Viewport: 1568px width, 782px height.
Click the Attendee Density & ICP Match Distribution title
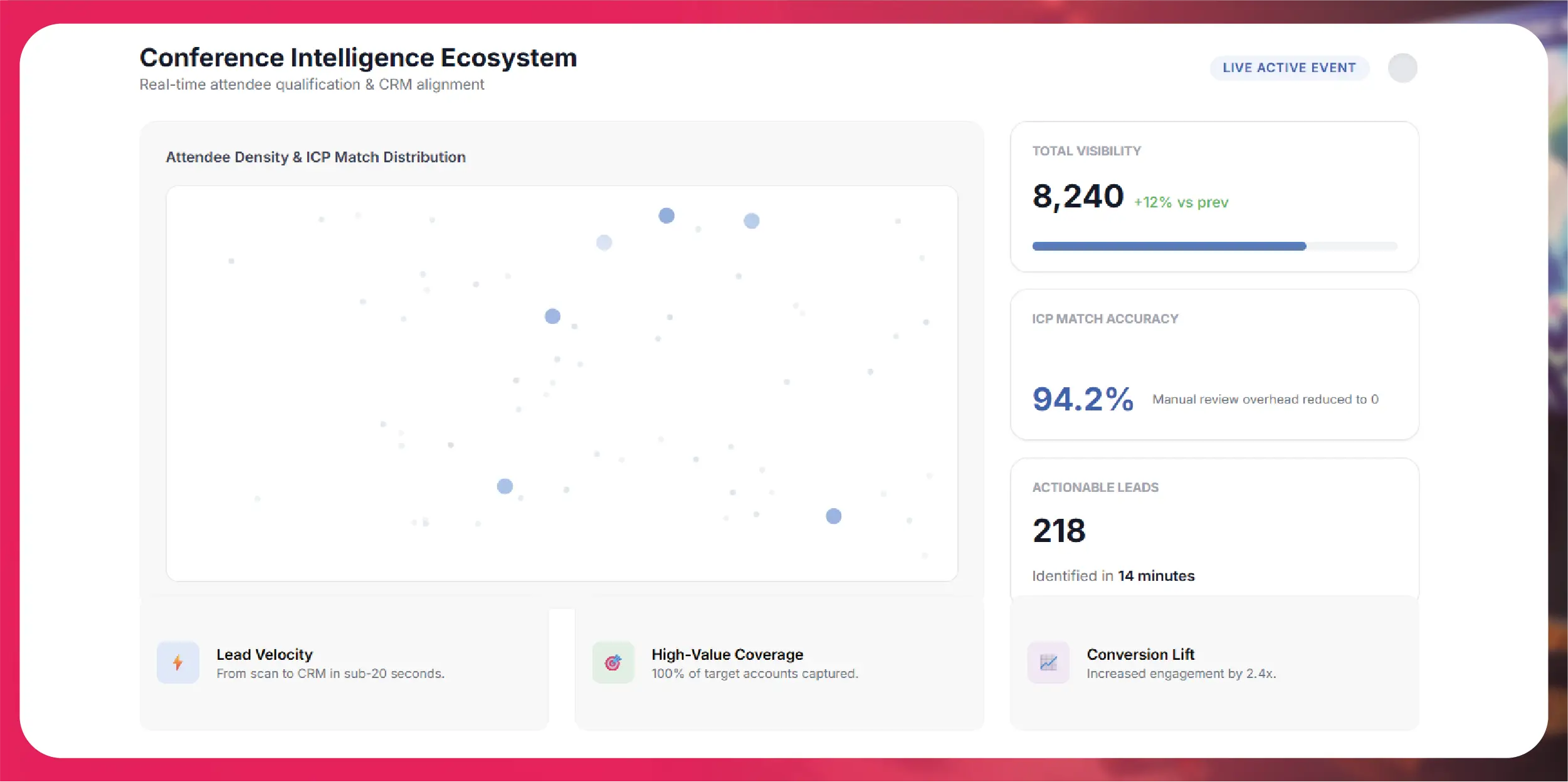(x=315, y=157)
